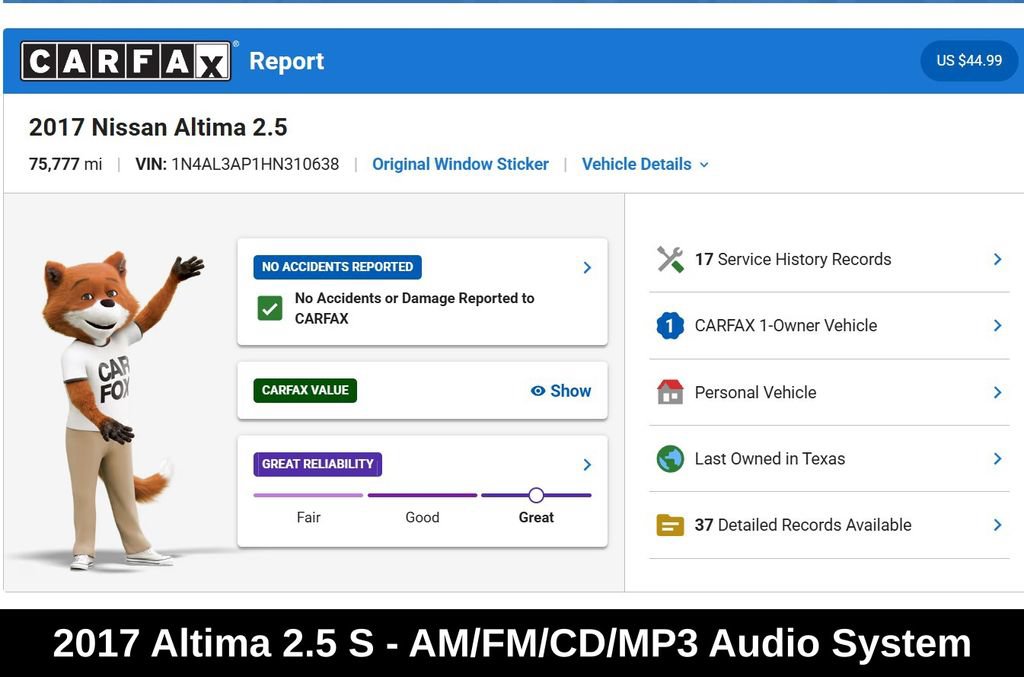Select the Last Owned in Texas row
This screenshot has width=1024, height=677.
tap(829, 458)
